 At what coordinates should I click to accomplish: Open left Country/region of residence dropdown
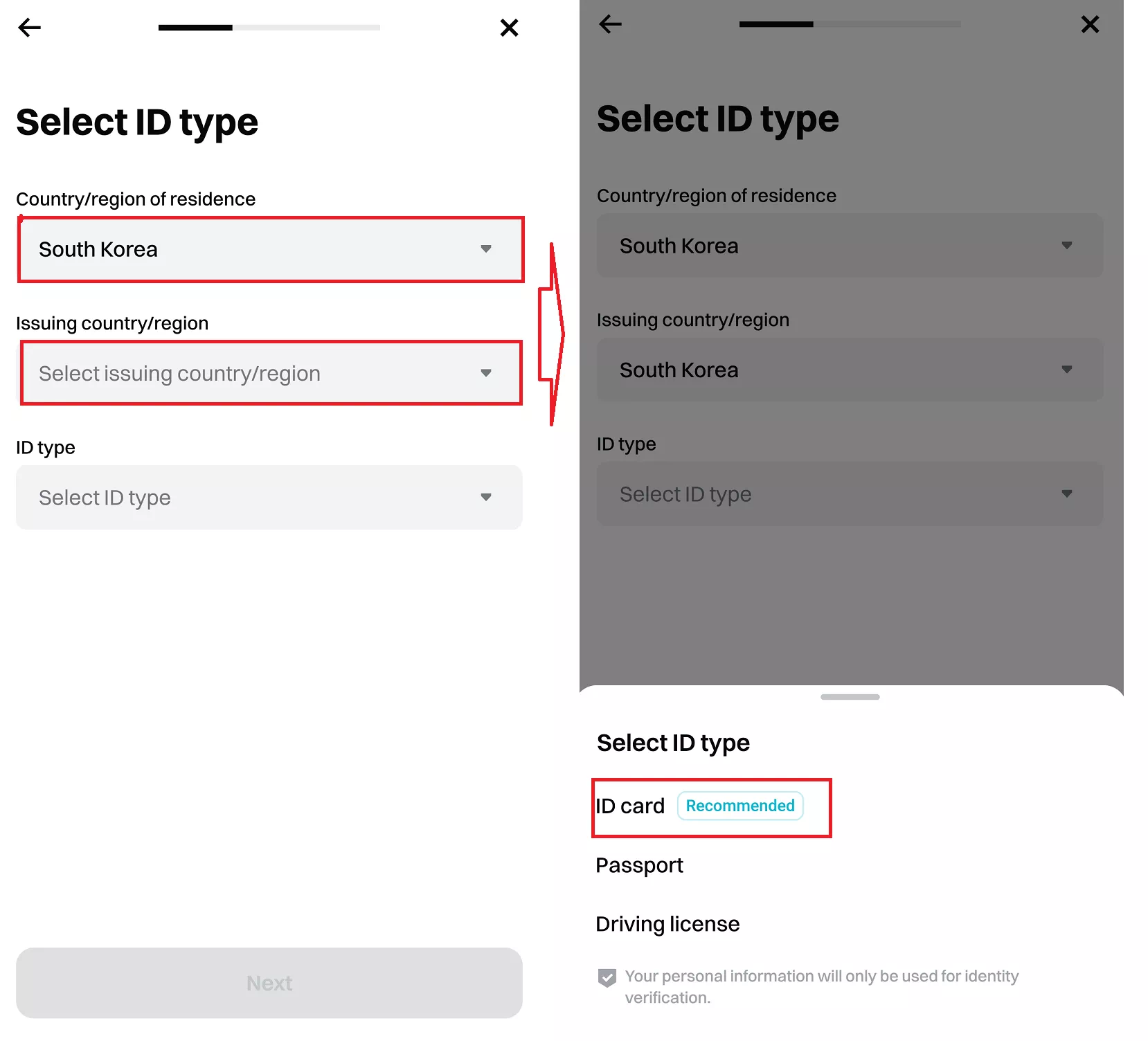click(x=270, y=249)
